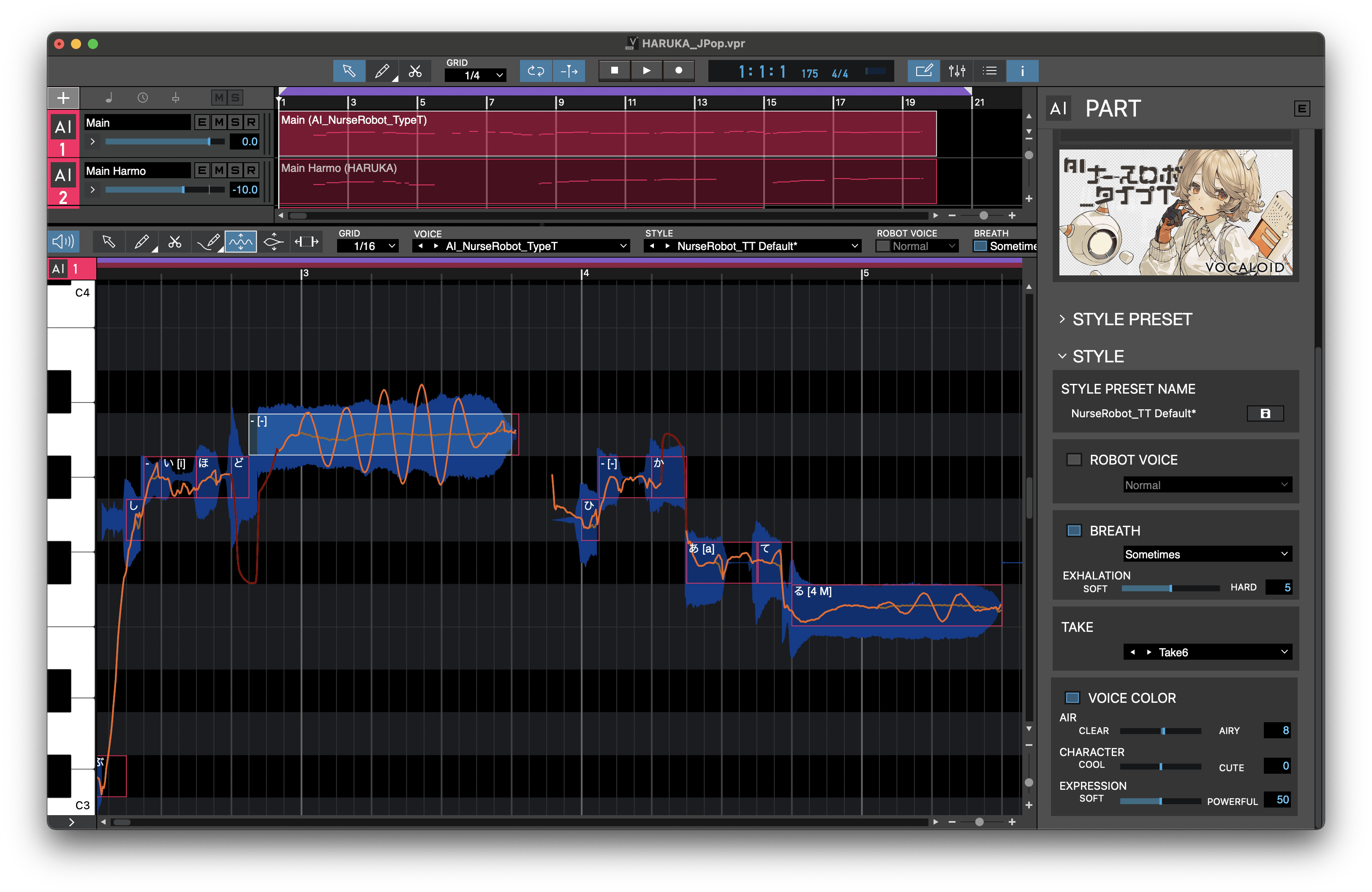
Task: Mute the Main track
Action: (219, 122)
